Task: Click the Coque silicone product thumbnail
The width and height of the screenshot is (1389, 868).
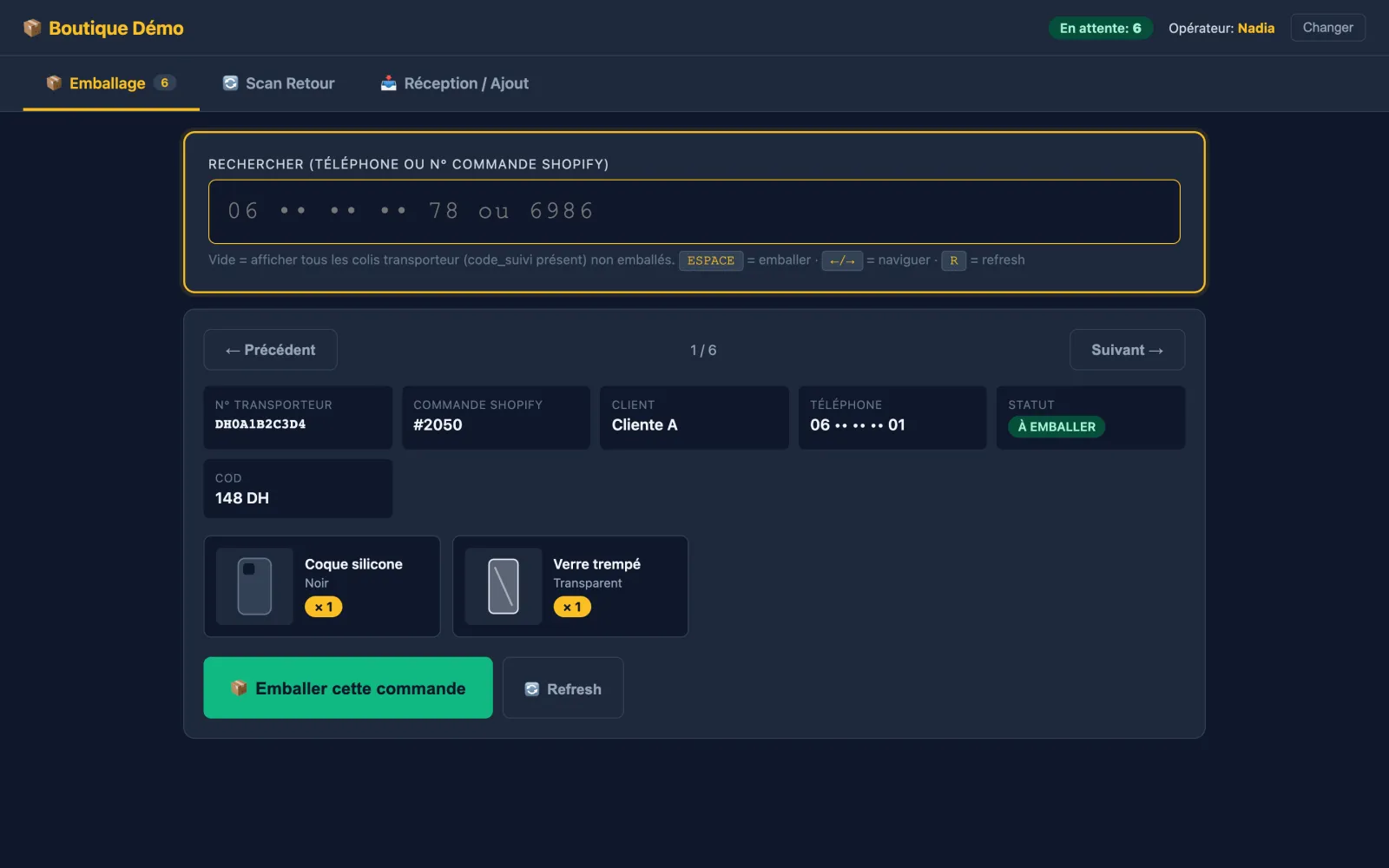Action: click(x=254, y=586)
